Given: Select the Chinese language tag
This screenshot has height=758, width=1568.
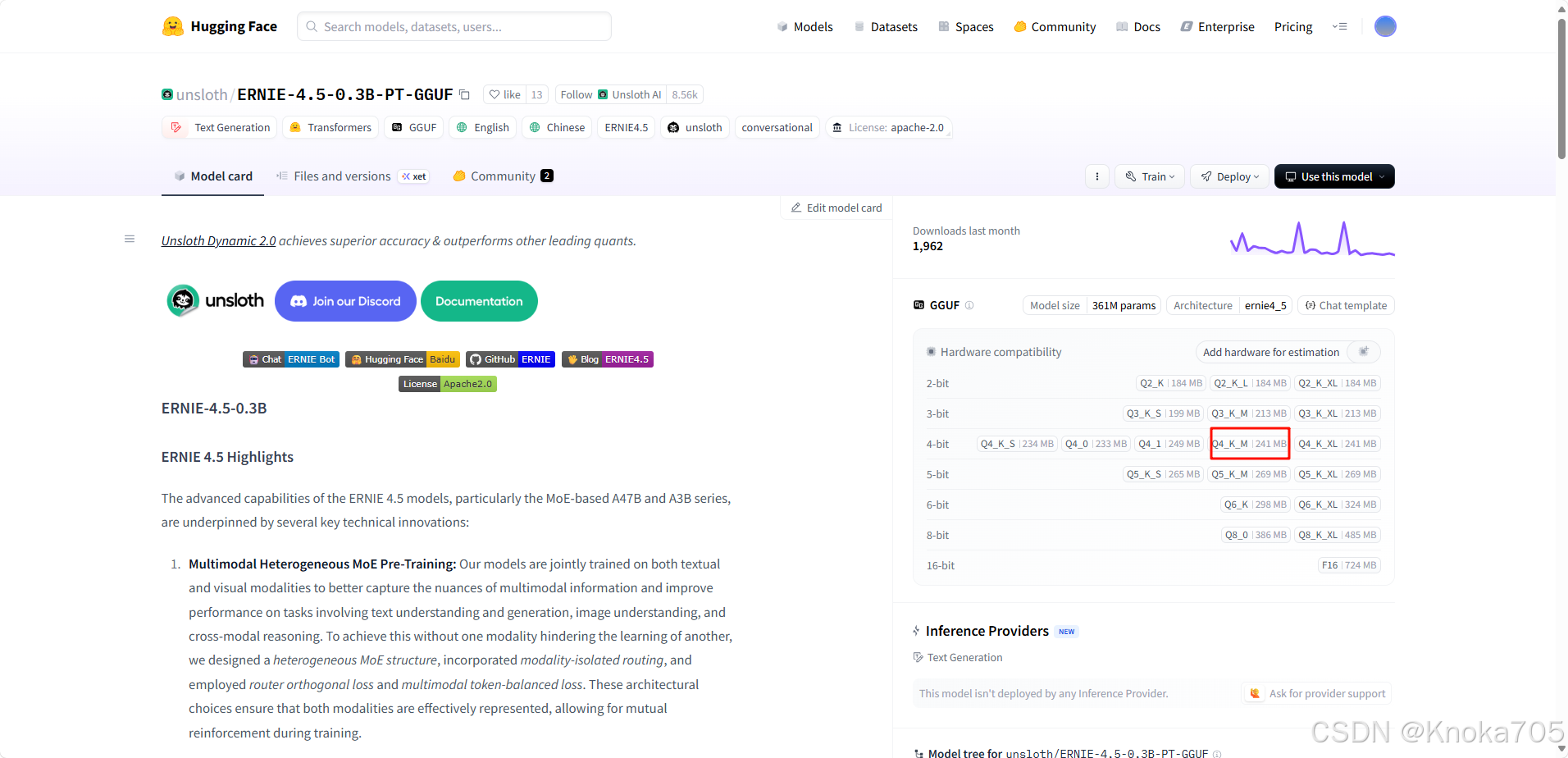Looking at the screenshot, I should click(x=558, y=127).
